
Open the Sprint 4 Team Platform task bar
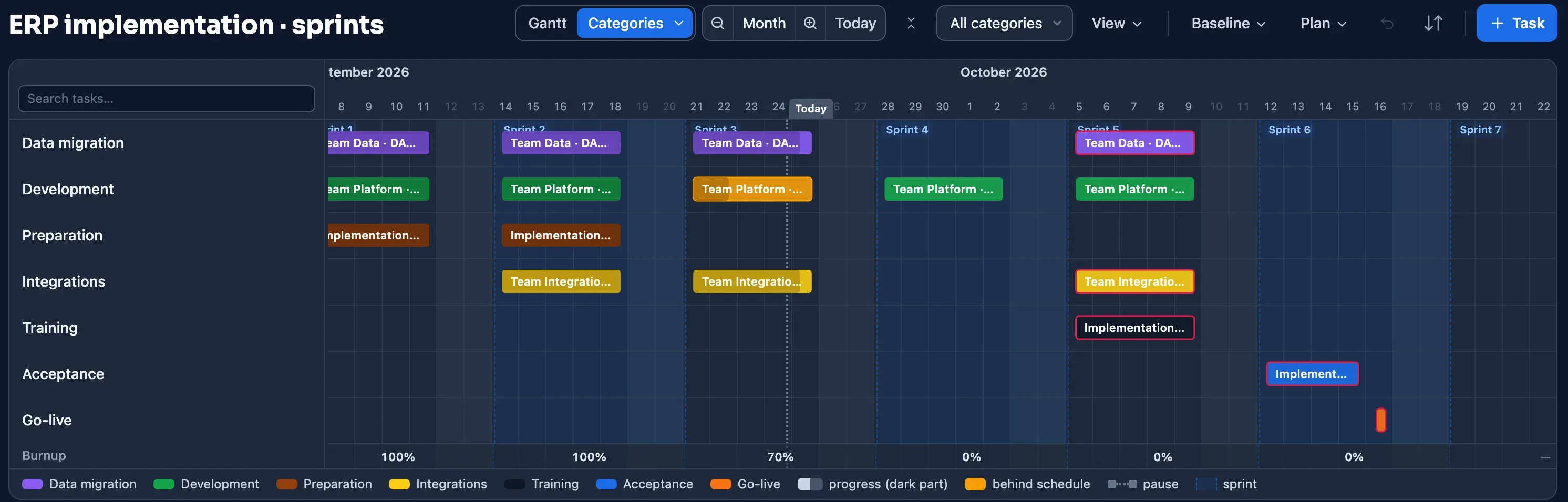[x=943, y=189]
